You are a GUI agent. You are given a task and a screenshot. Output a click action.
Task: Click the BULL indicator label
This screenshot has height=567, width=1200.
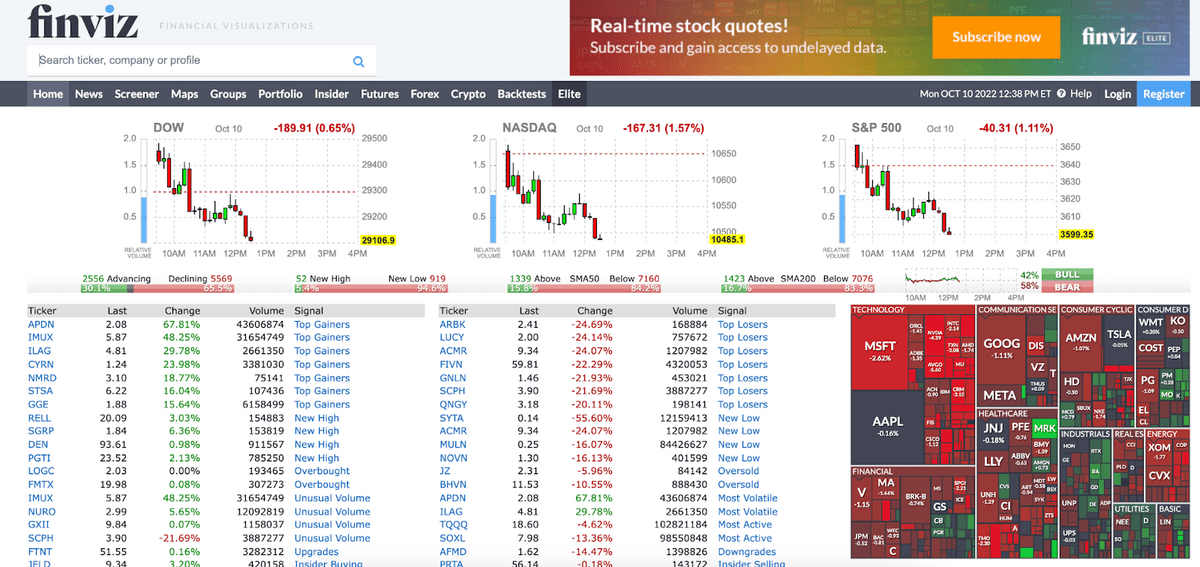click(x=1067, y=274)
